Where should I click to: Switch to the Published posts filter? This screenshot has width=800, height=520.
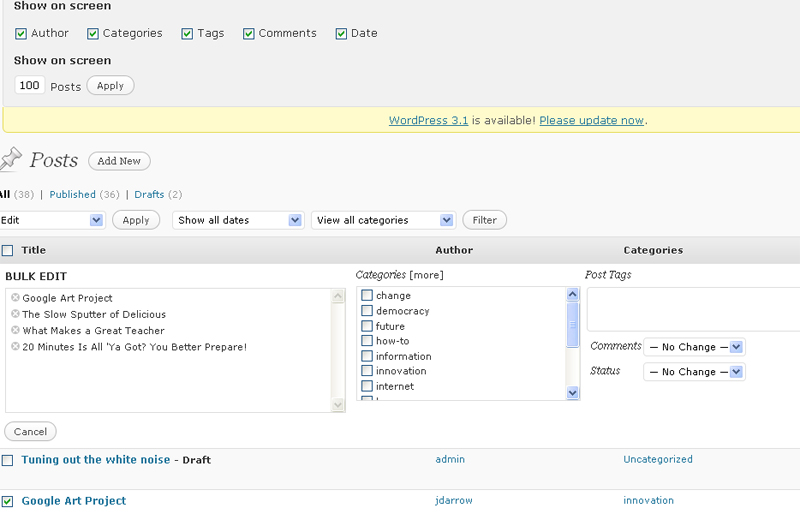click(x=72, y=195)
